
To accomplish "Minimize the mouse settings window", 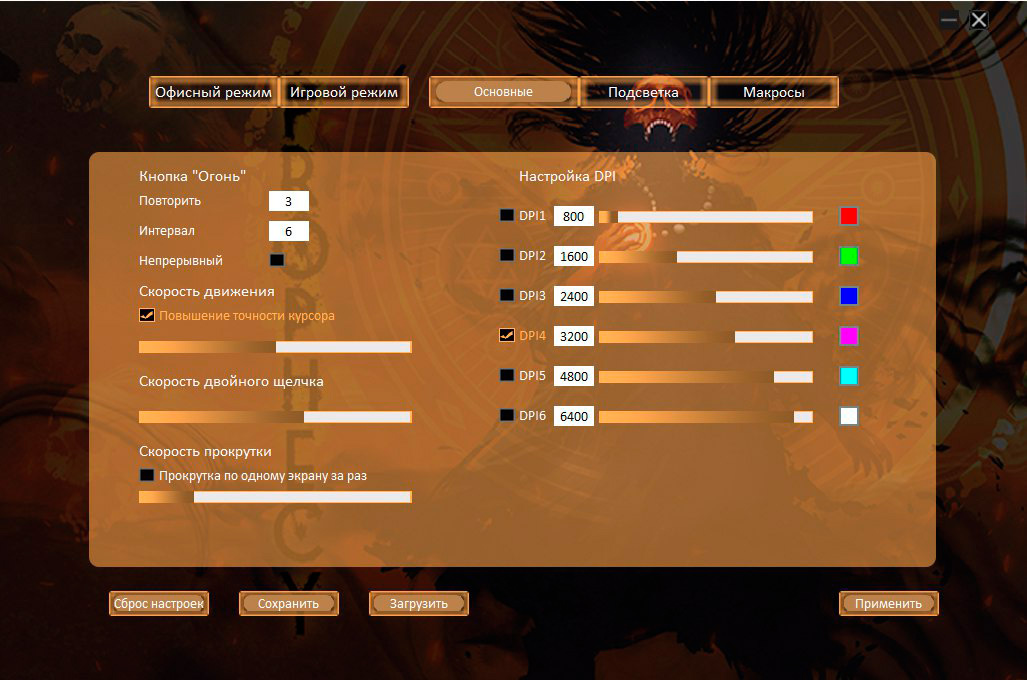I will click(x=949, y=20).
